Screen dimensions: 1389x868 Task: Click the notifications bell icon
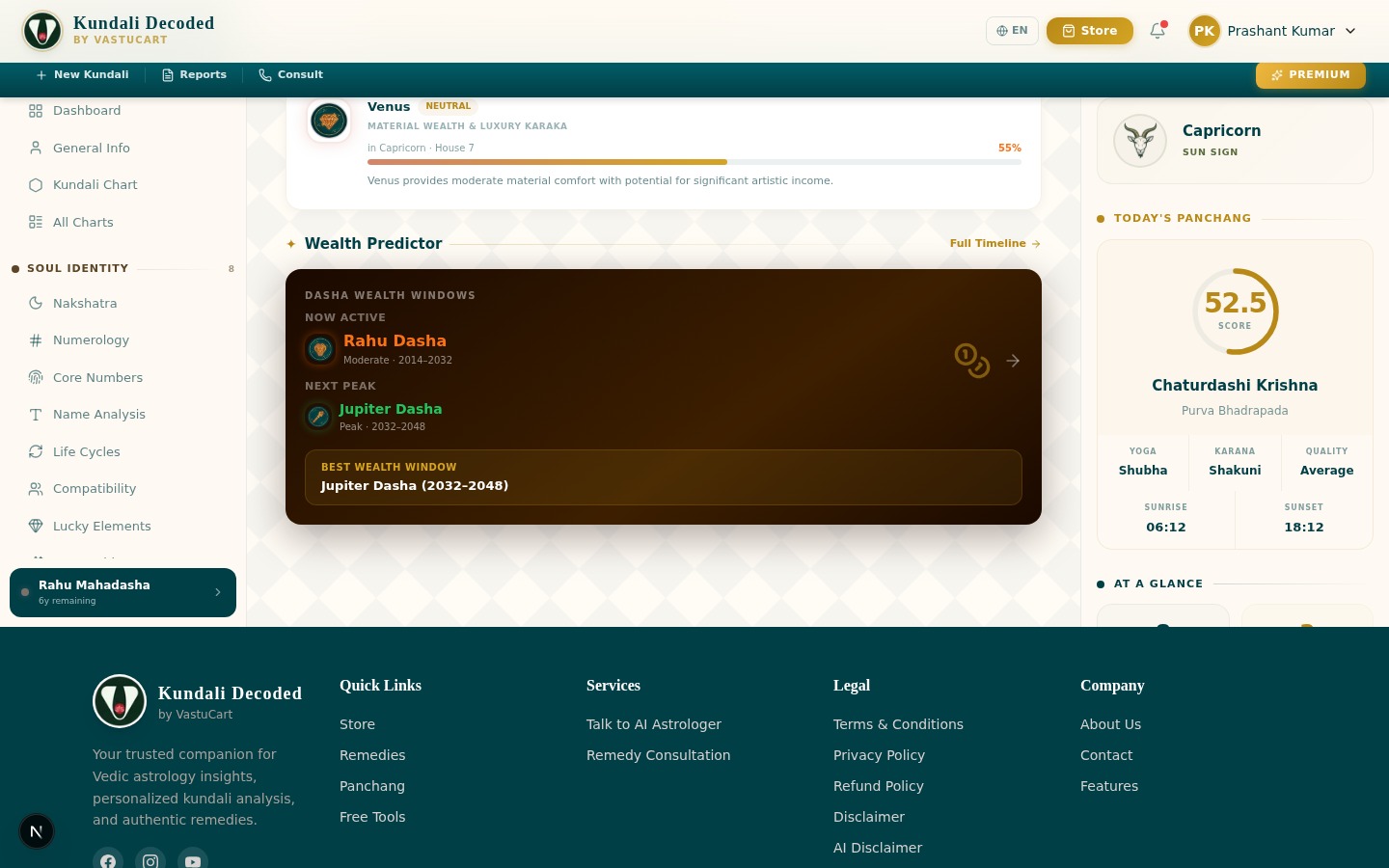pos(1157,31)
